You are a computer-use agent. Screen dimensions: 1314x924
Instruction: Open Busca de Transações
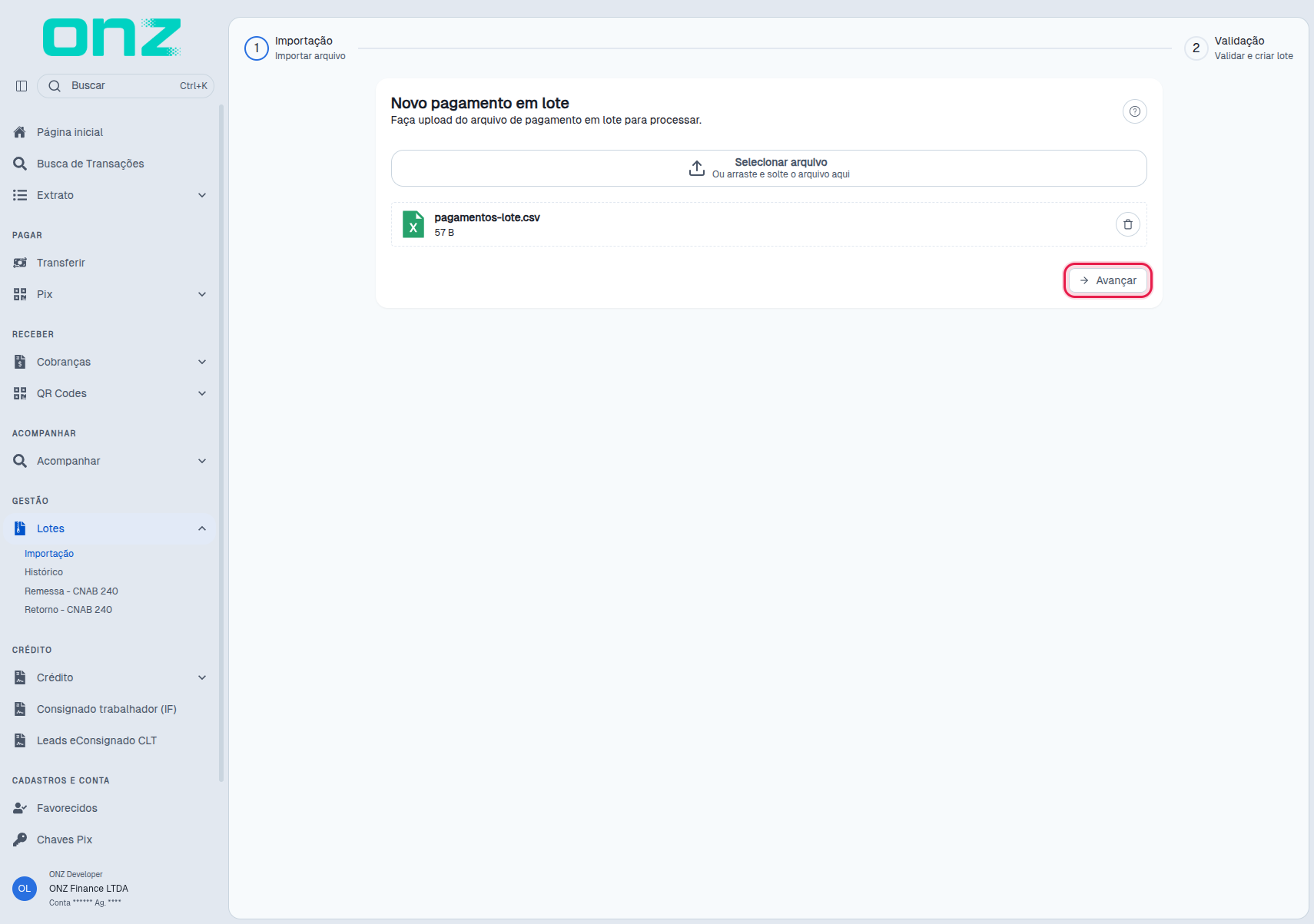91,164
